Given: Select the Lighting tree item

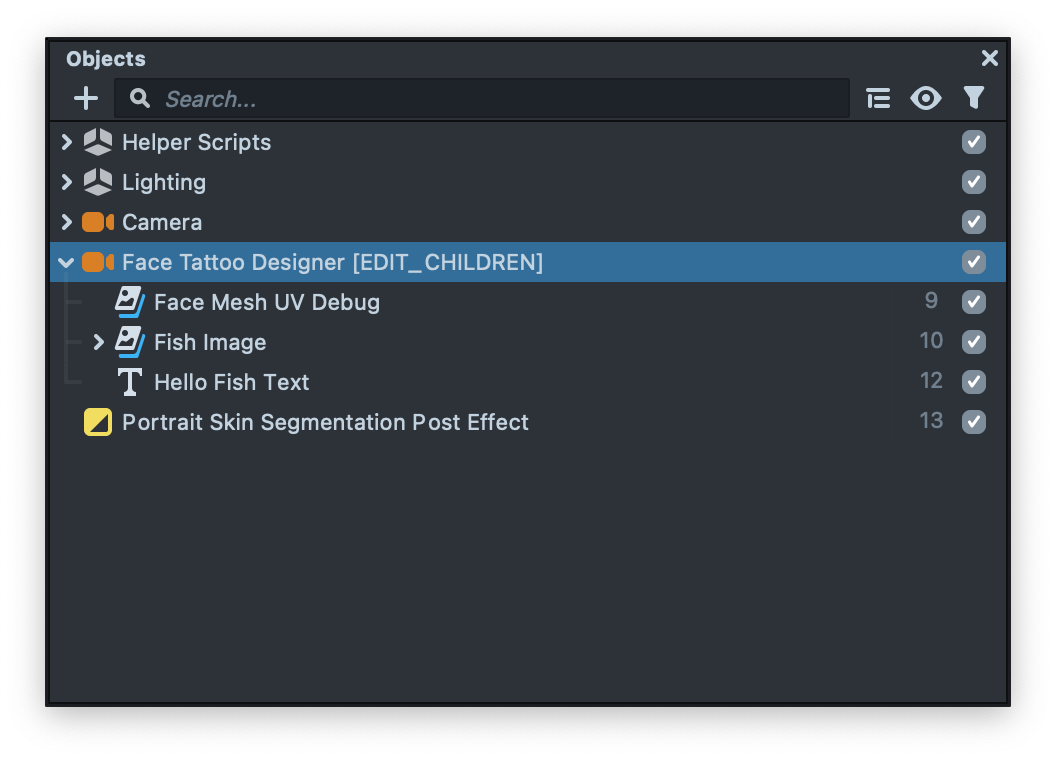Looking at the screenshot, I should tap(164, 182).
